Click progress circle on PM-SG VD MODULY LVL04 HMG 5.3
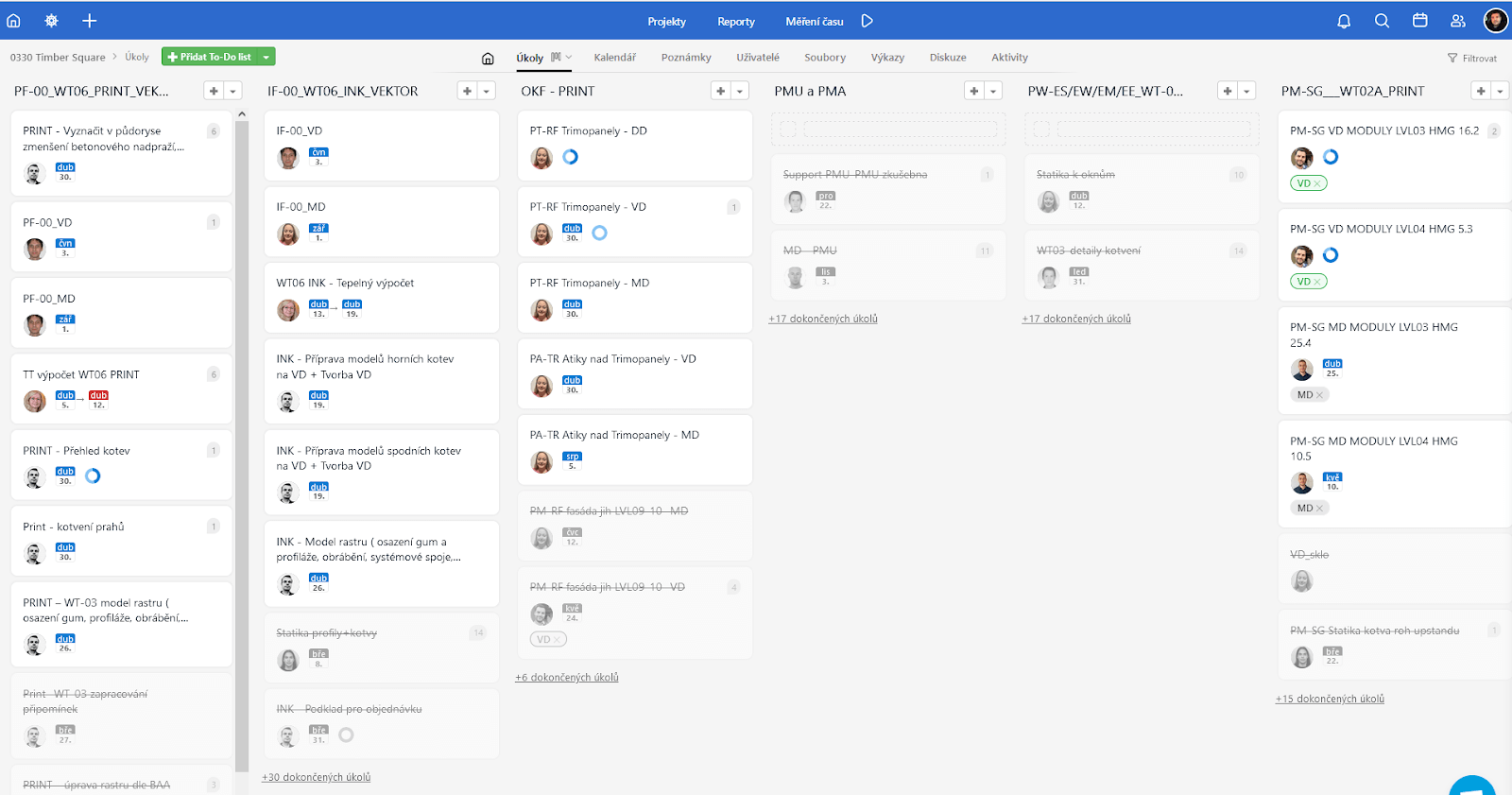This screenshot has width=1512, height=795. [1331, 255]
